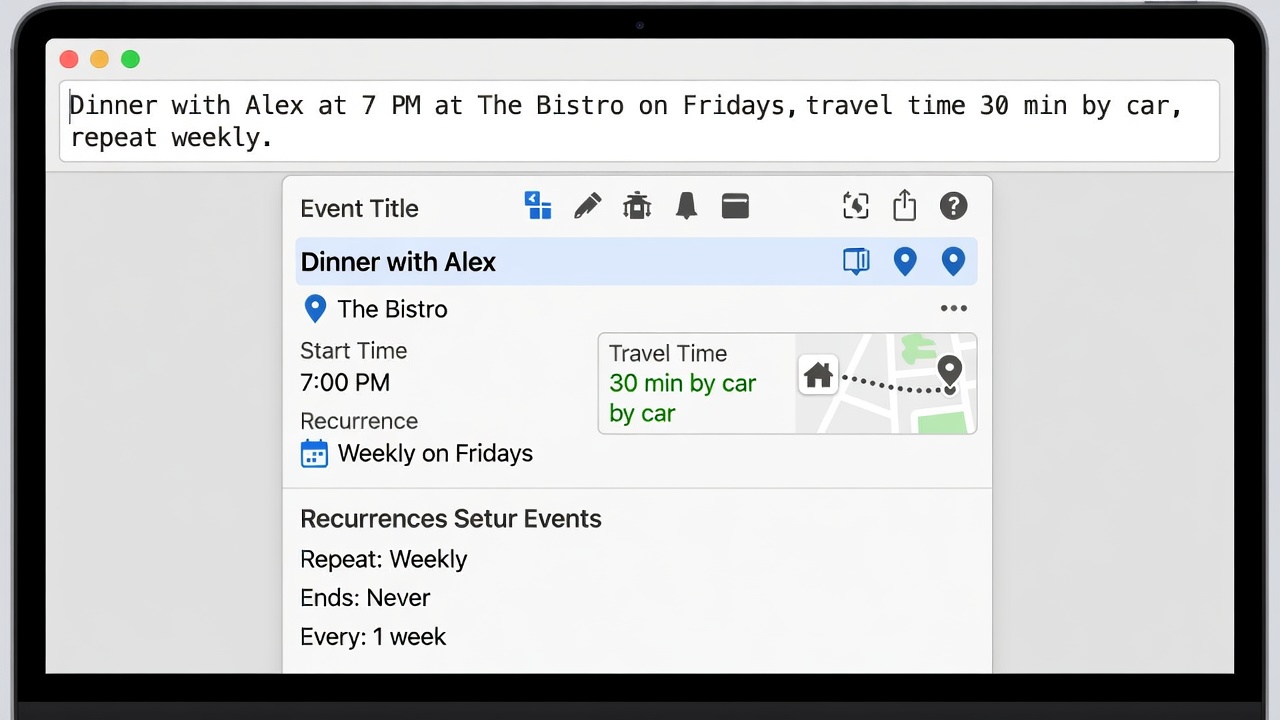Click the rightmost blue pin in title row
The image size is (1280, 720).
(x=953, y=262)
